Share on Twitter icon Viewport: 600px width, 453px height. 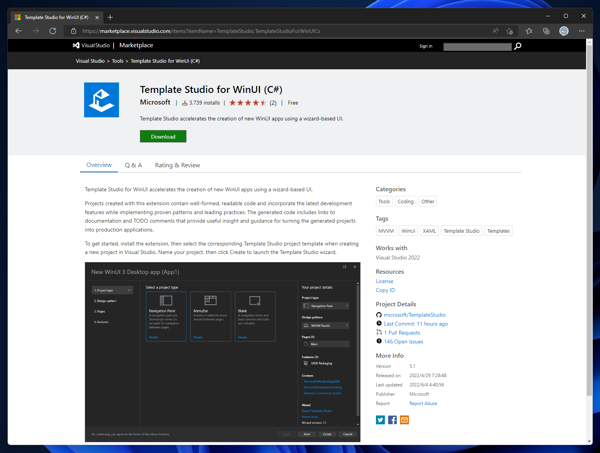click(380, 420)
